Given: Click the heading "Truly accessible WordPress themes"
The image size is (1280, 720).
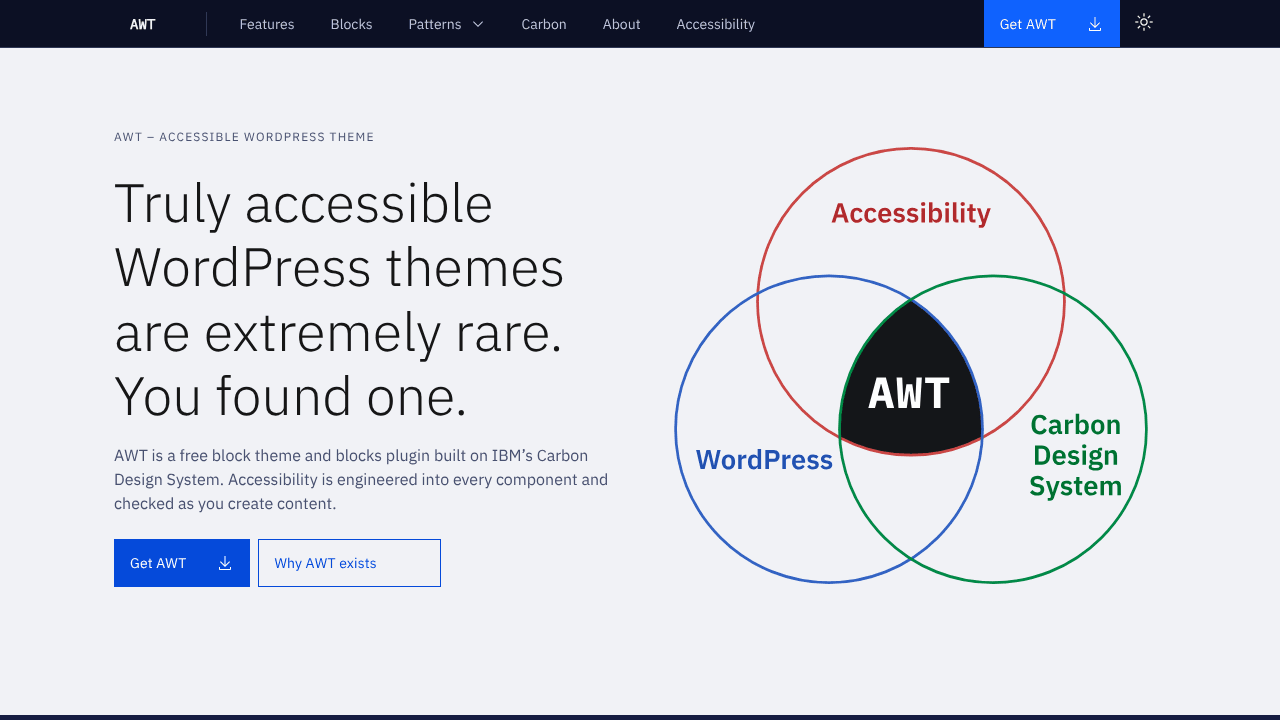Looking at the screenshot, I should click(x=339, y=298).
